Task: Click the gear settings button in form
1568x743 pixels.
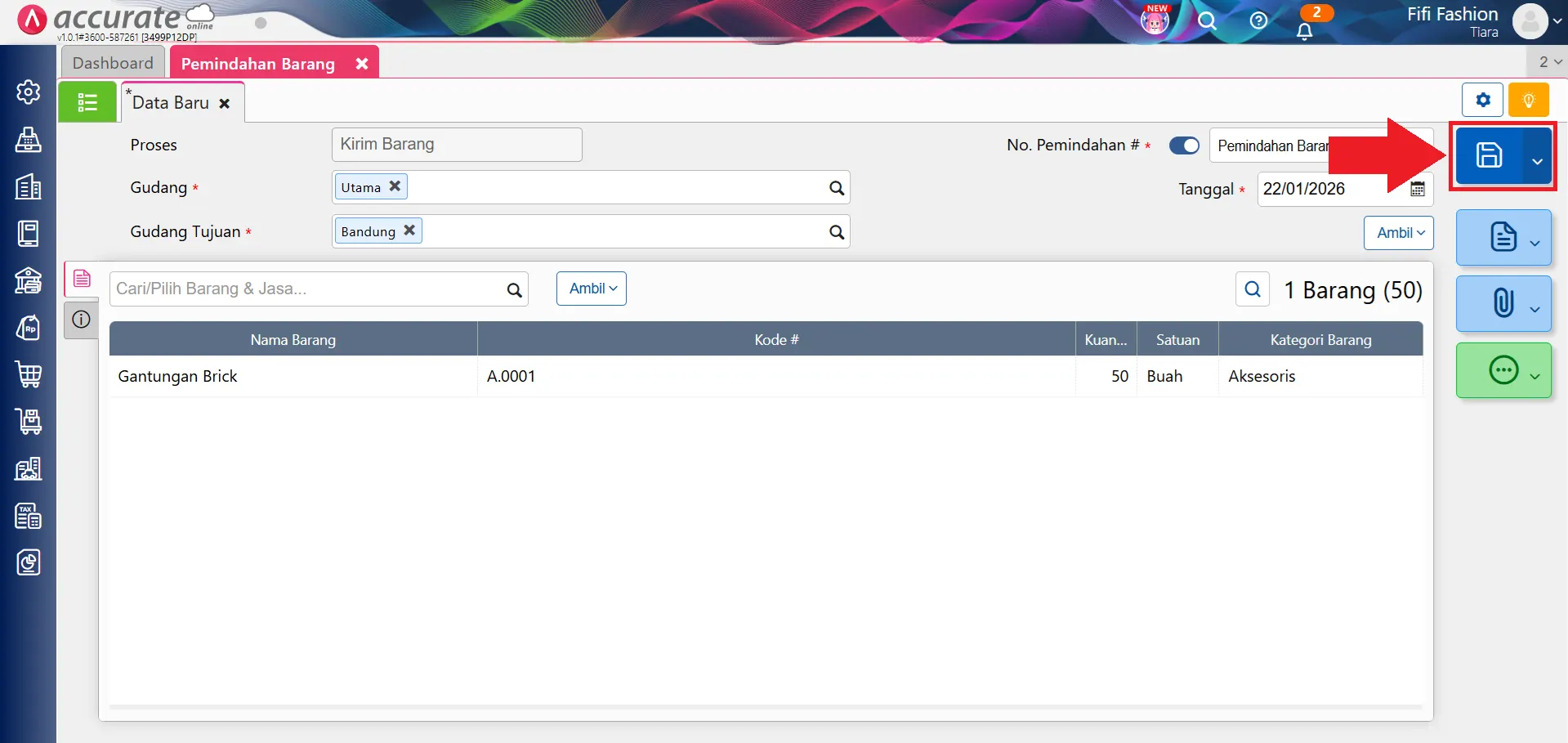Action: coord(1482,101)
